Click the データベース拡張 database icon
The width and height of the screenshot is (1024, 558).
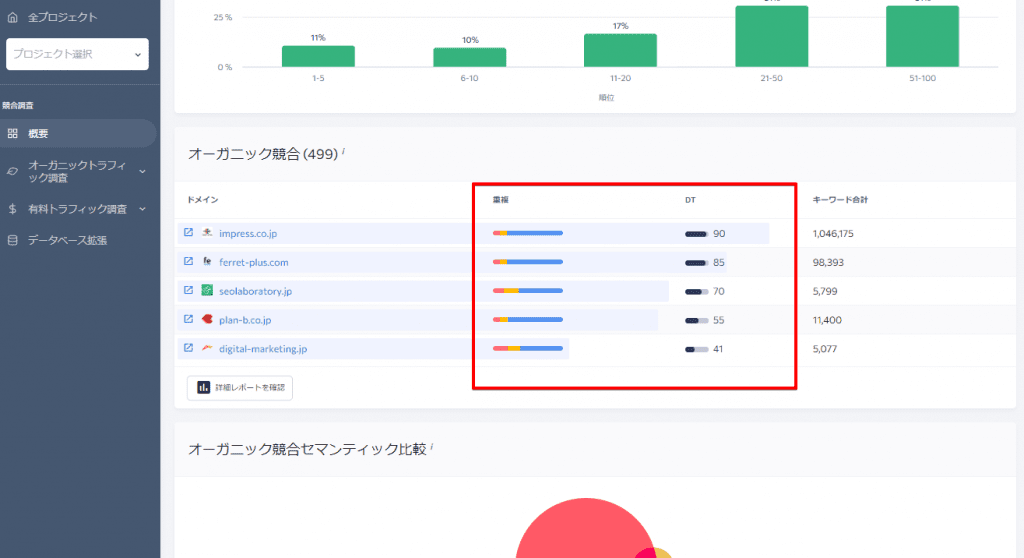pos(12,240)
